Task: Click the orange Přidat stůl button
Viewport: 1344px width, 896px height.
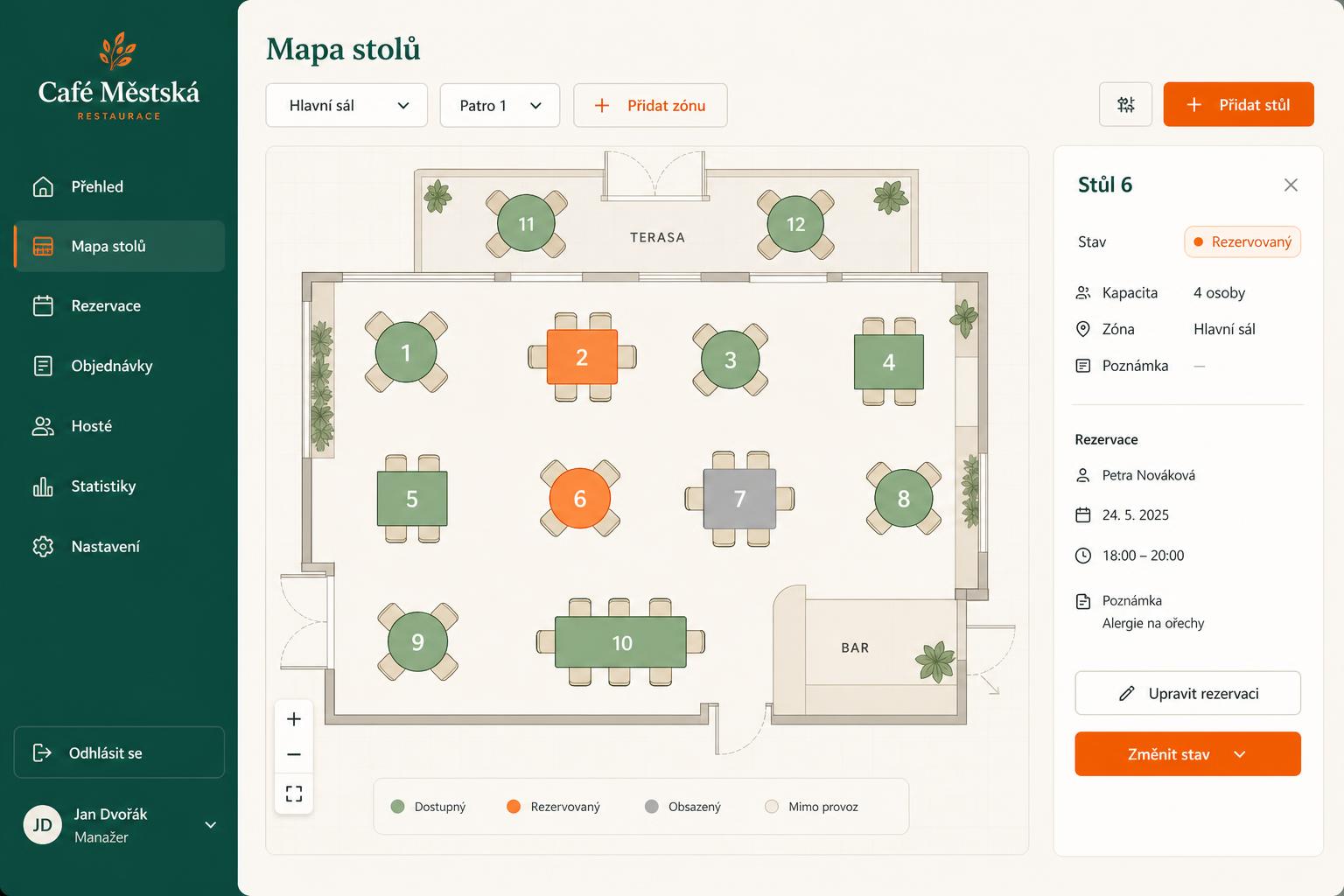Action: tap(1238, 104)
